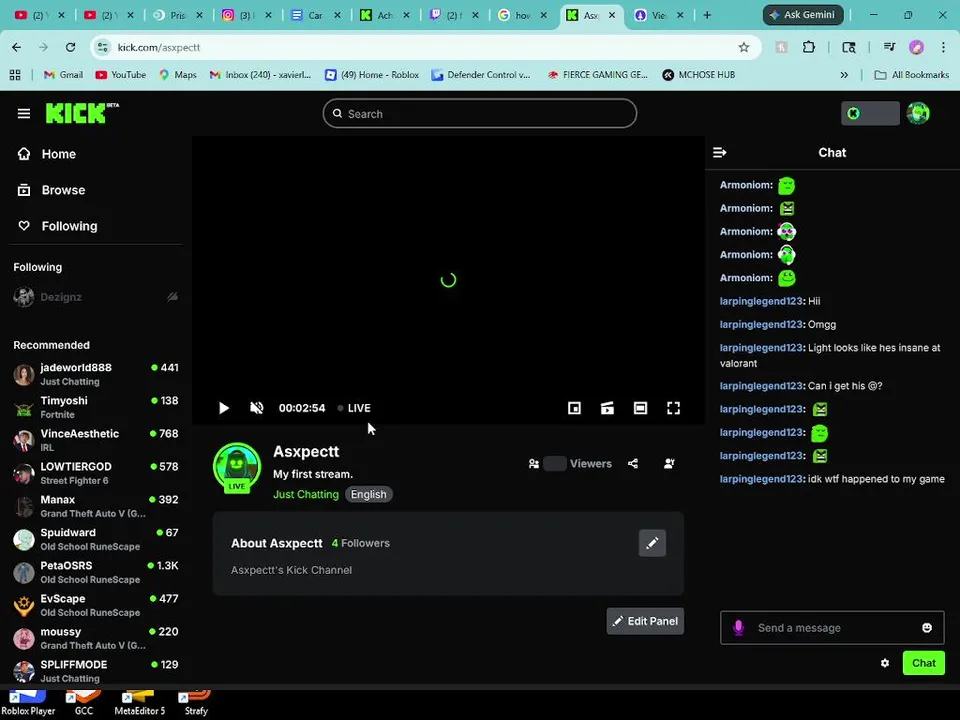The height and width of the screenshot is (720, 960).
Task: Open chat settings gear
Action: 885,663
